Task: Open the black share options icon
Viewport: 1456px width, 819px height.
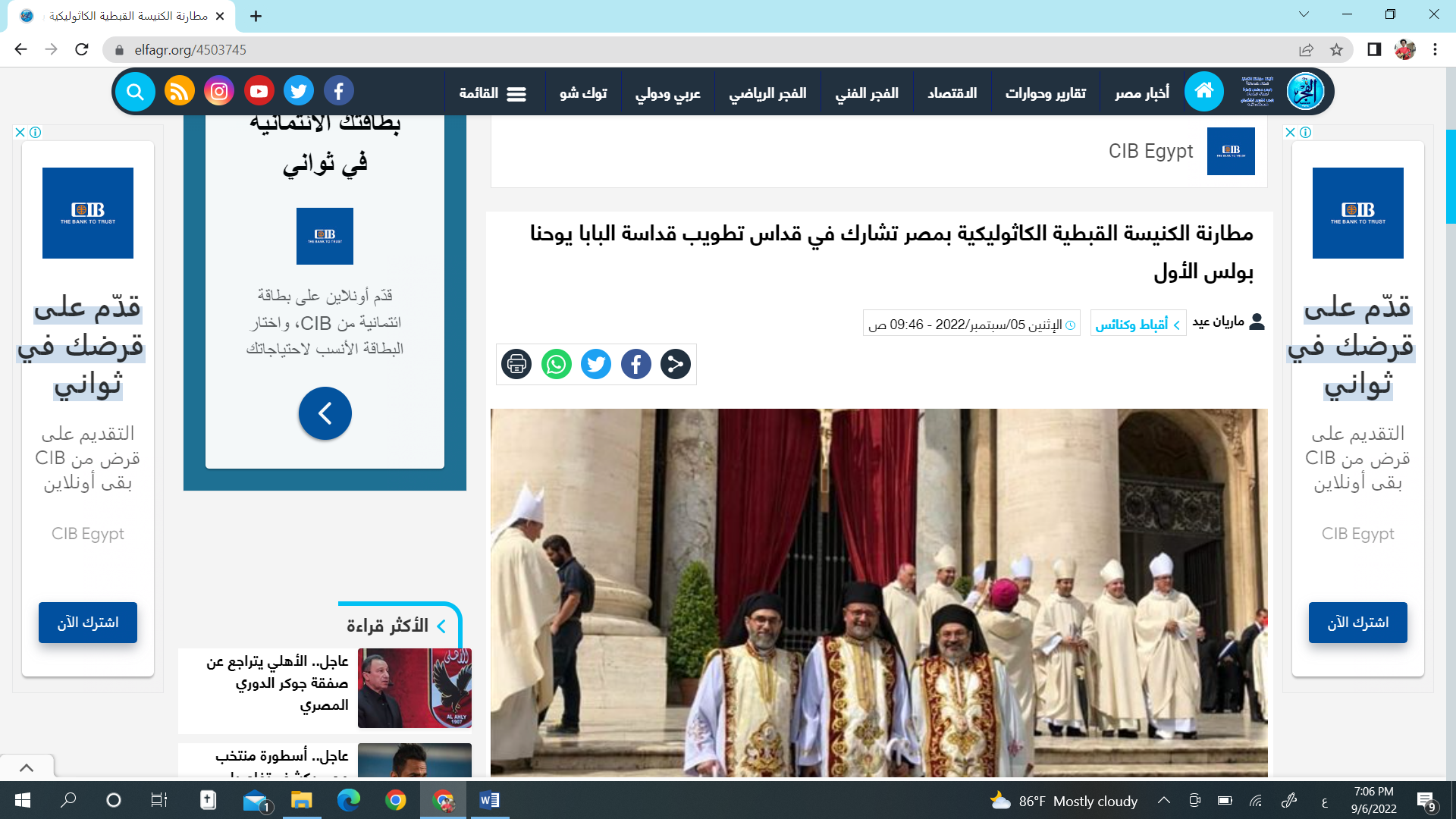Action: [676, 365]
